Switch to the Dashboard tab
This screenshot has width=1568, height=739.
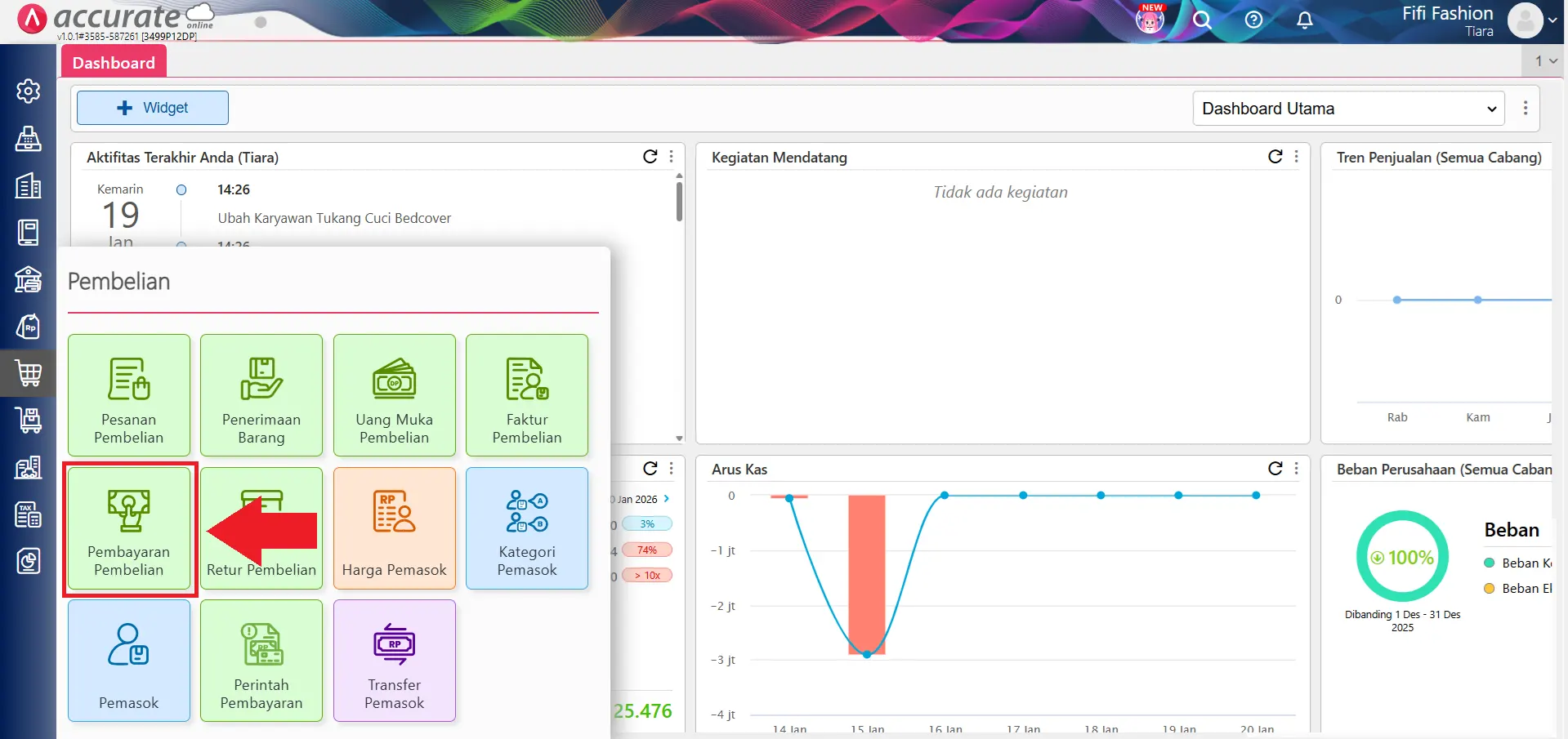tap(114, 63)
